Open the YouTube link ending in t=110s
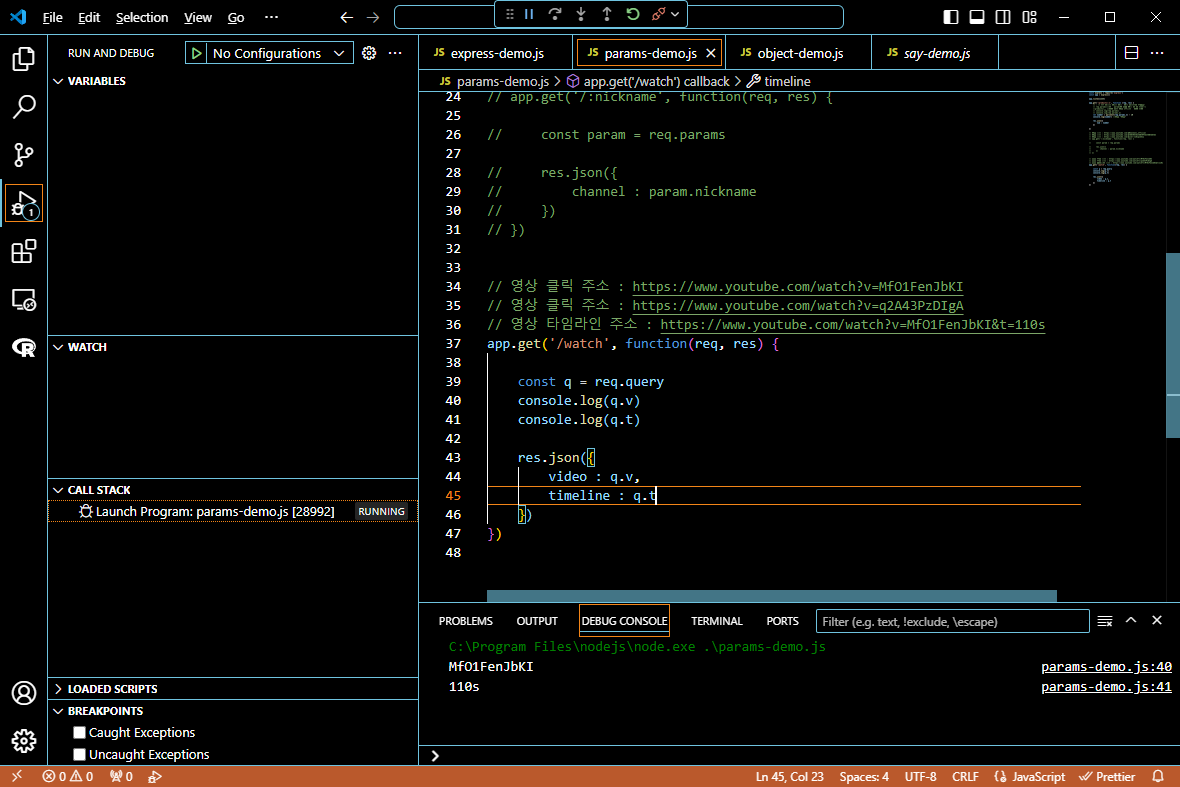1180x787 pixels. click(x=853, y=325)
